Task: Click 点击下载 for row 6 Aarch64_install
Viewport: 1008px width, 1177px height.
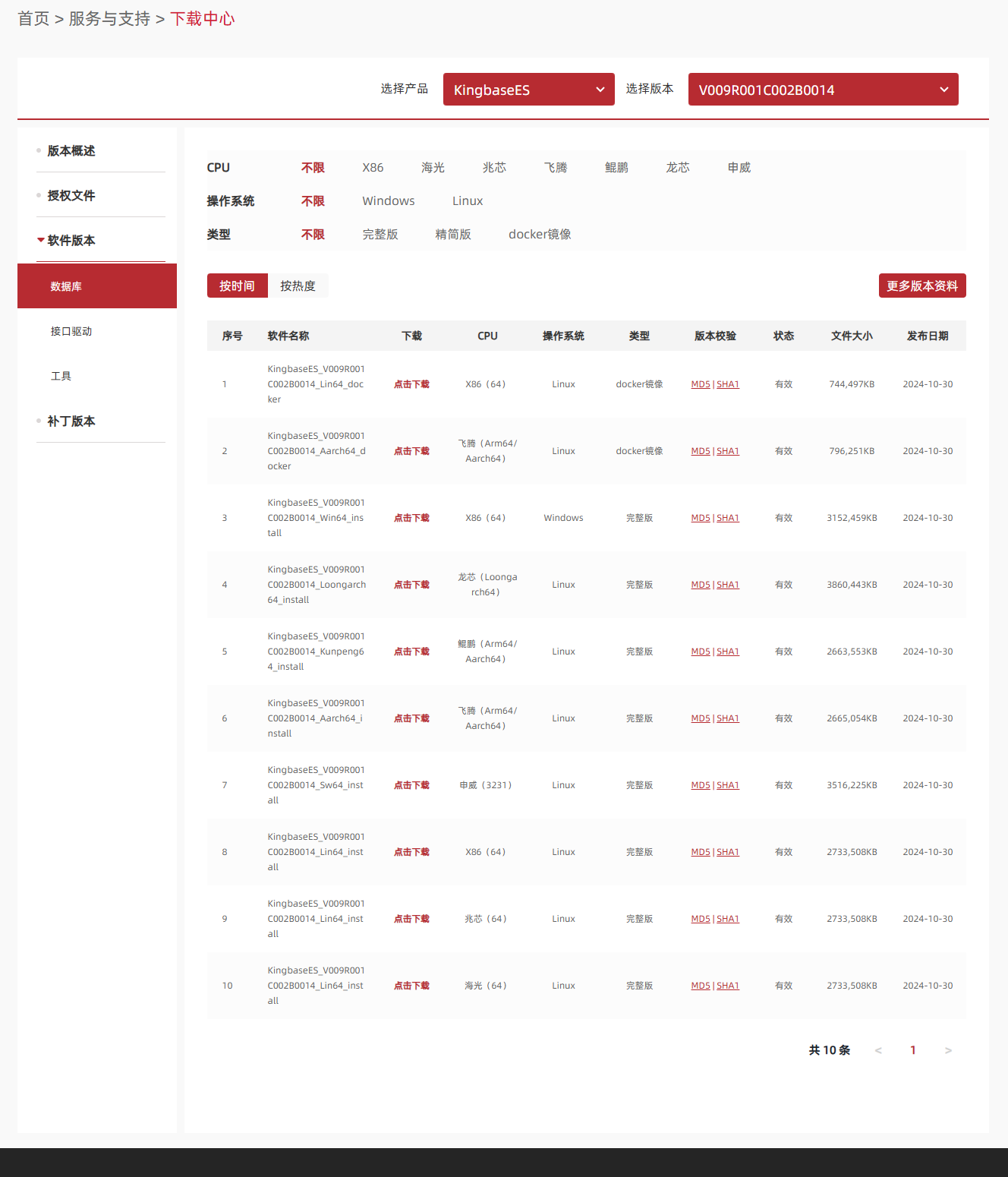Action: click(x=411, y=718)
